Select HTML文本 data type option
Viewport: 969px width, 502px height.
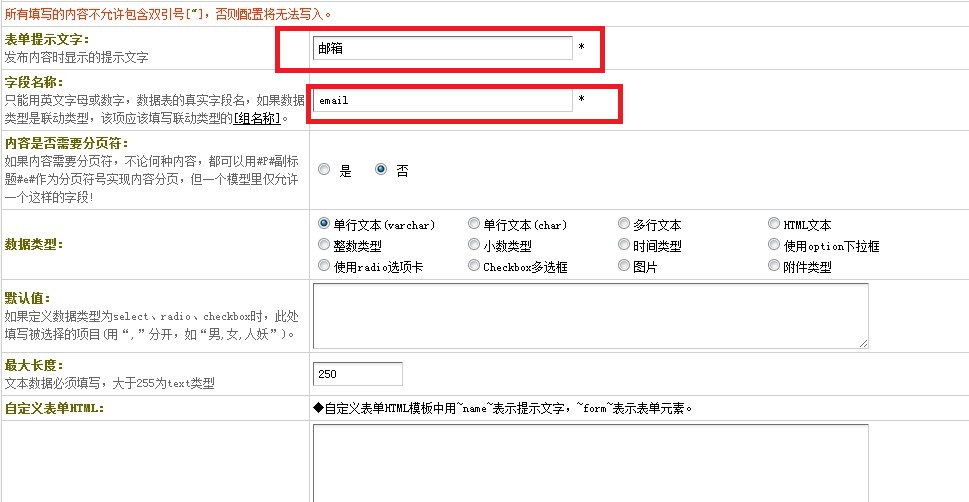pyautogui.click(x=775, y=224)
